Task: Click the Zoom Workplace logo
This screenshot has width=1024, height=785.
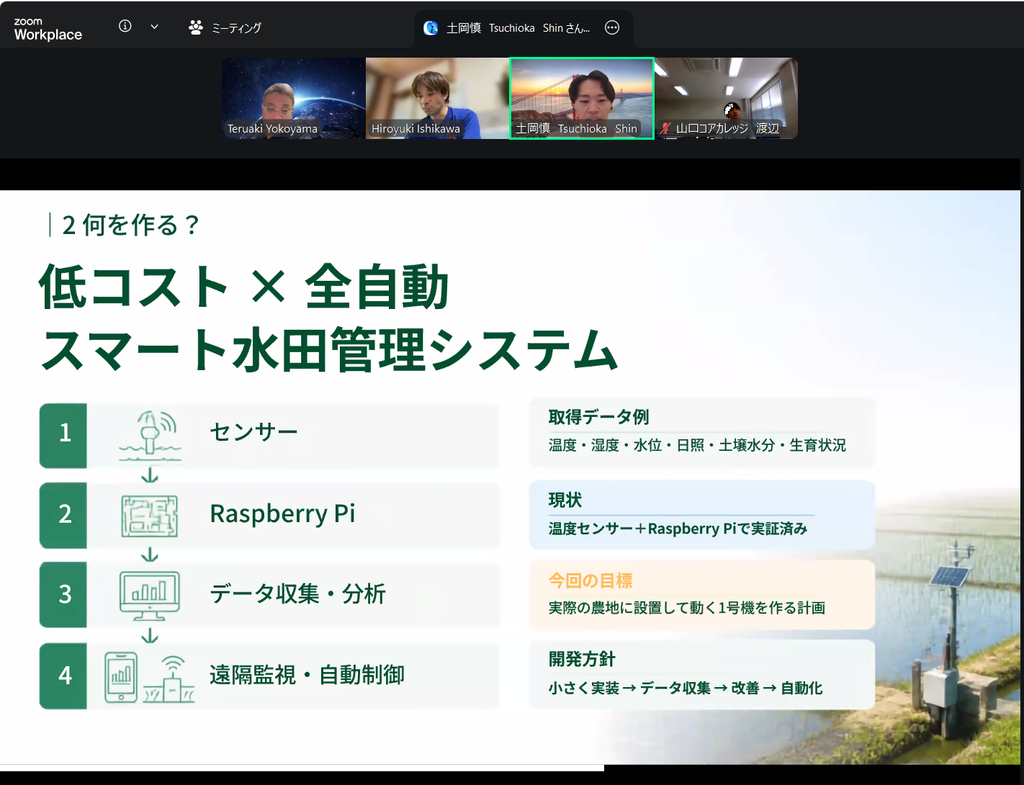Action: [x=48, y=30]
